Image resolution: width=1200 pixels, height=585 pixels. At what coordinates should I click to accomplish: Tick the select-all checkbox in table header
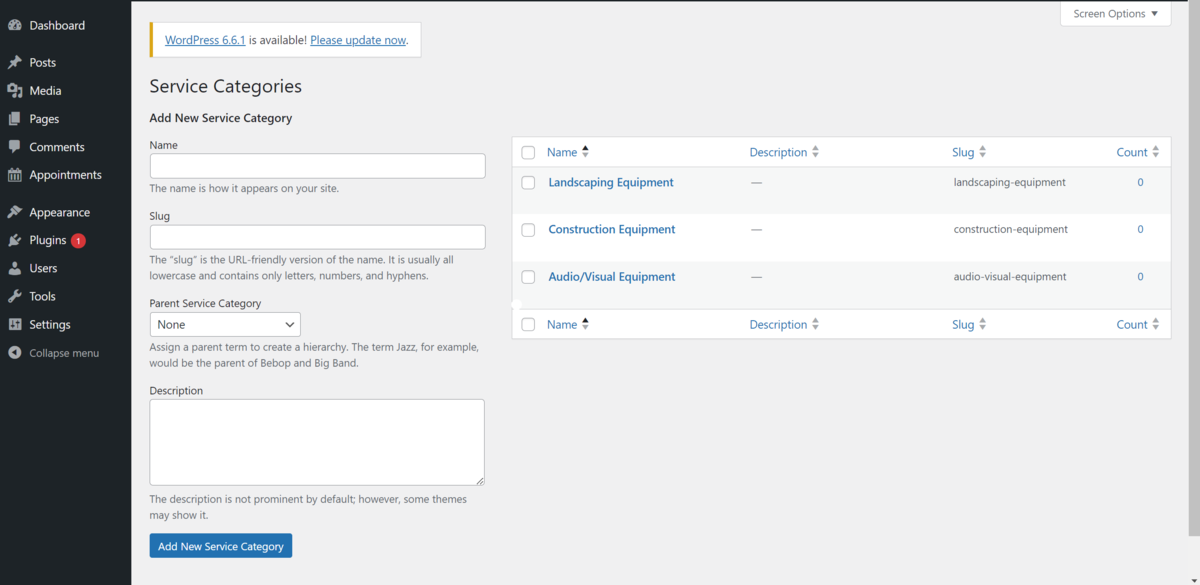[x=528, y=153]
